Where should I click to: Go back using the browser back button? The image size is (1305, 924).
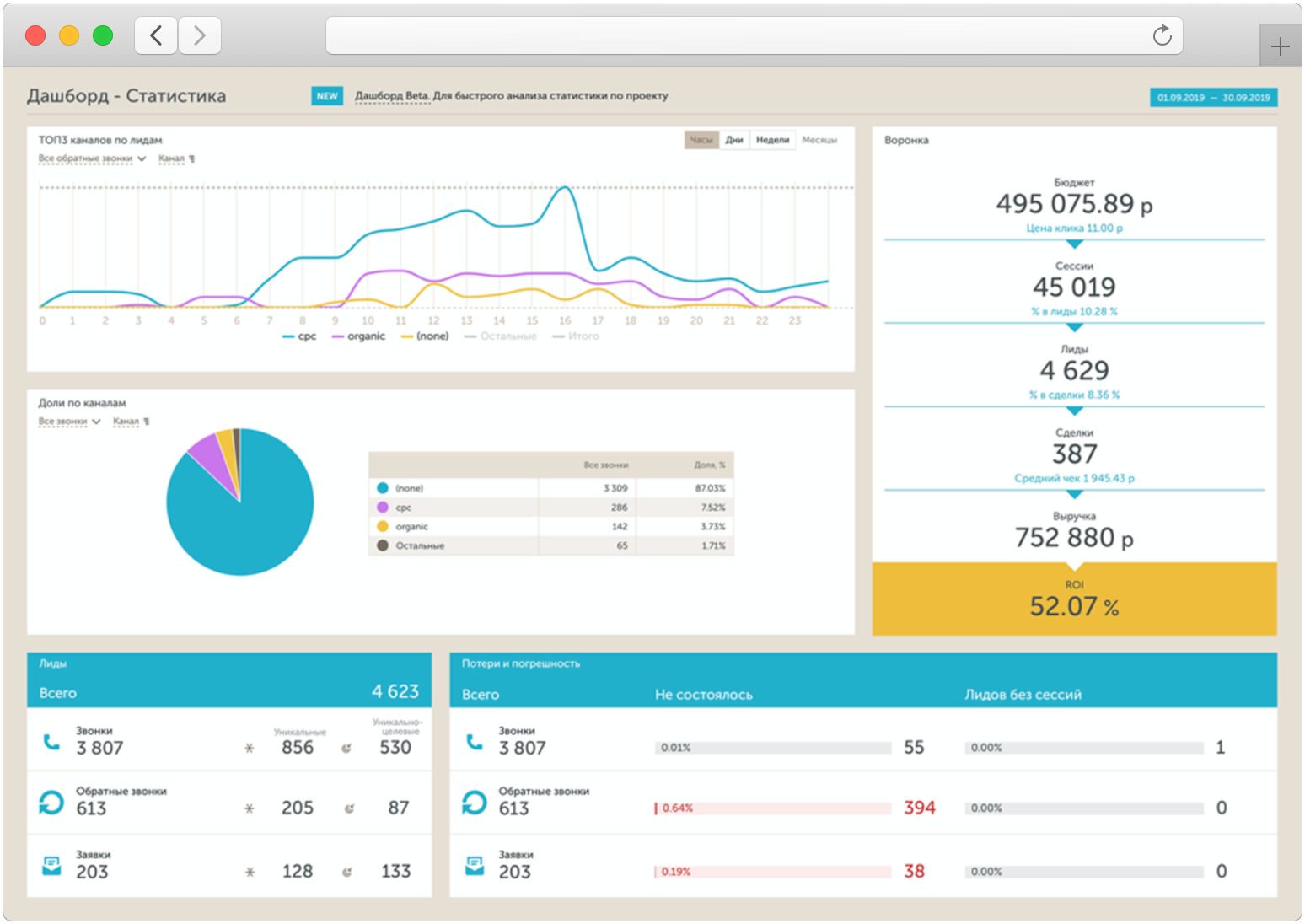click(156, 35)
